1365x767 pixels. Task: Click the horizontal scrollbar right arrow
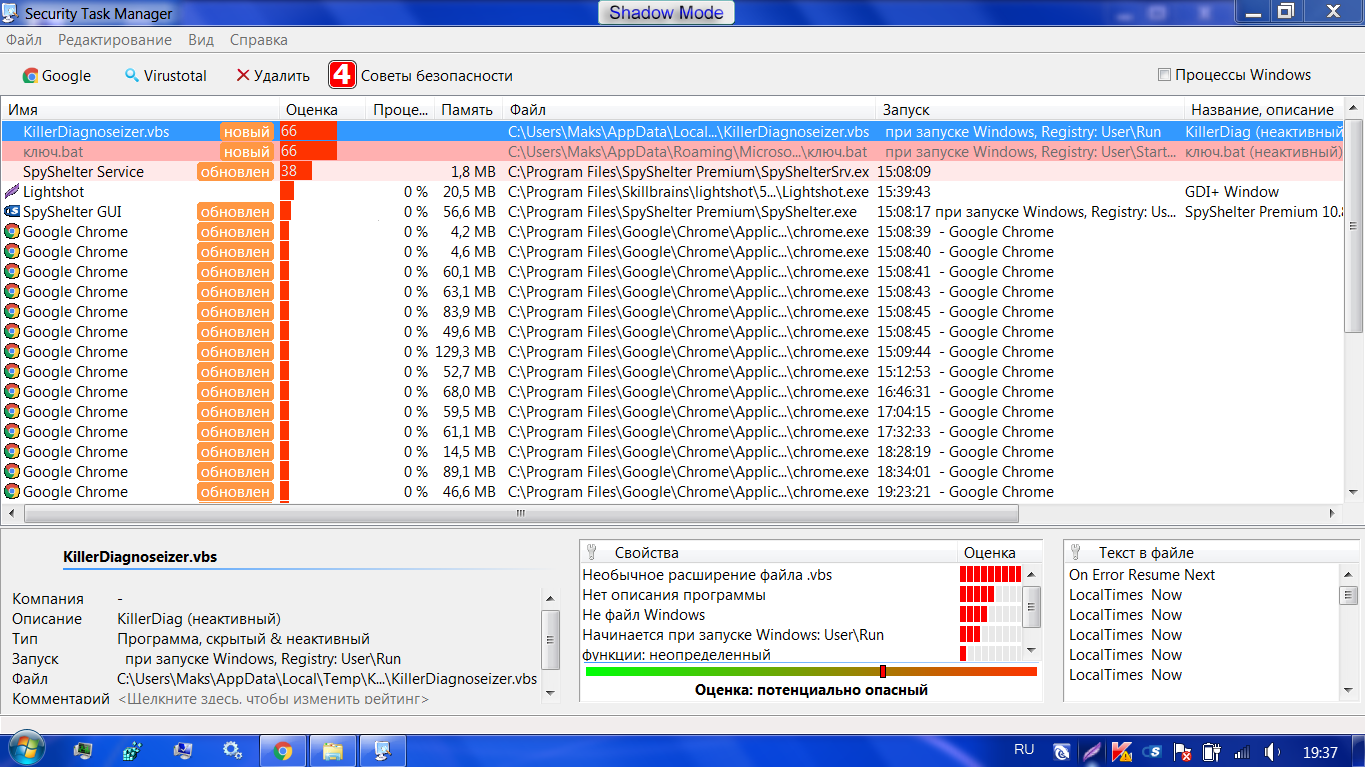[1334, 513]
